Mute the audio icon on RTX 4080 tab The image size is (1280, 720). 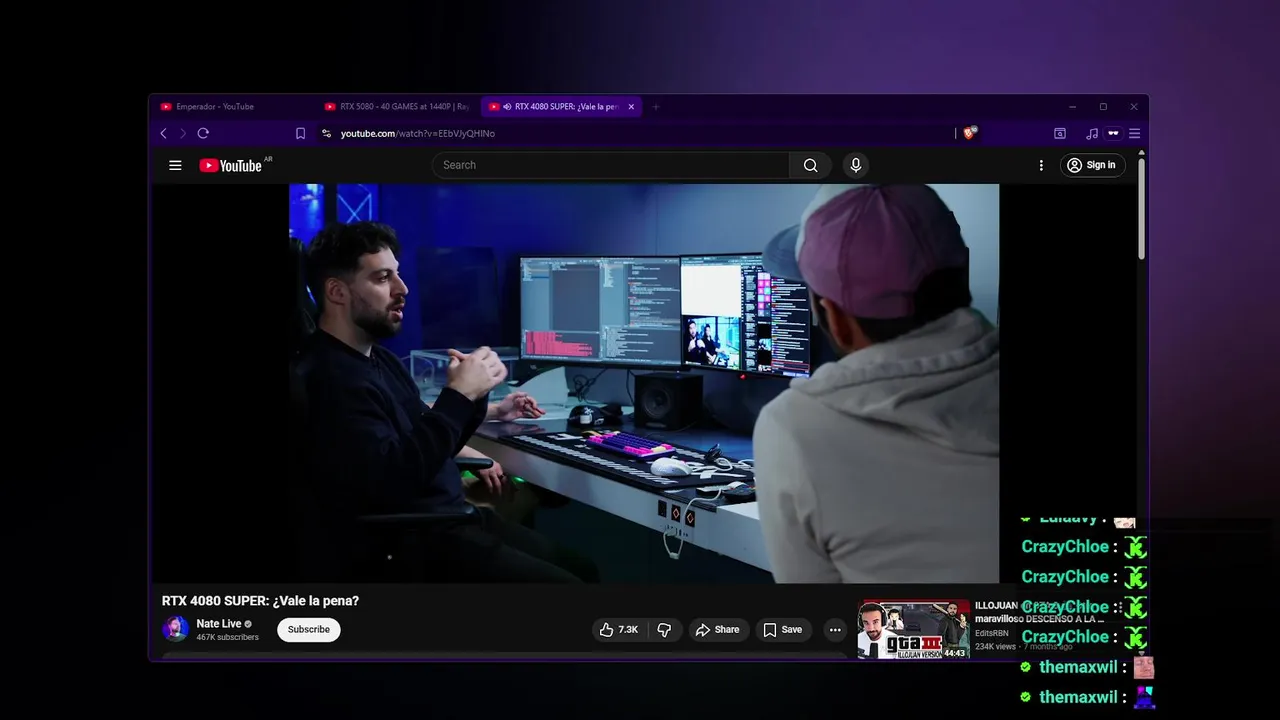(x=508, y=107)
